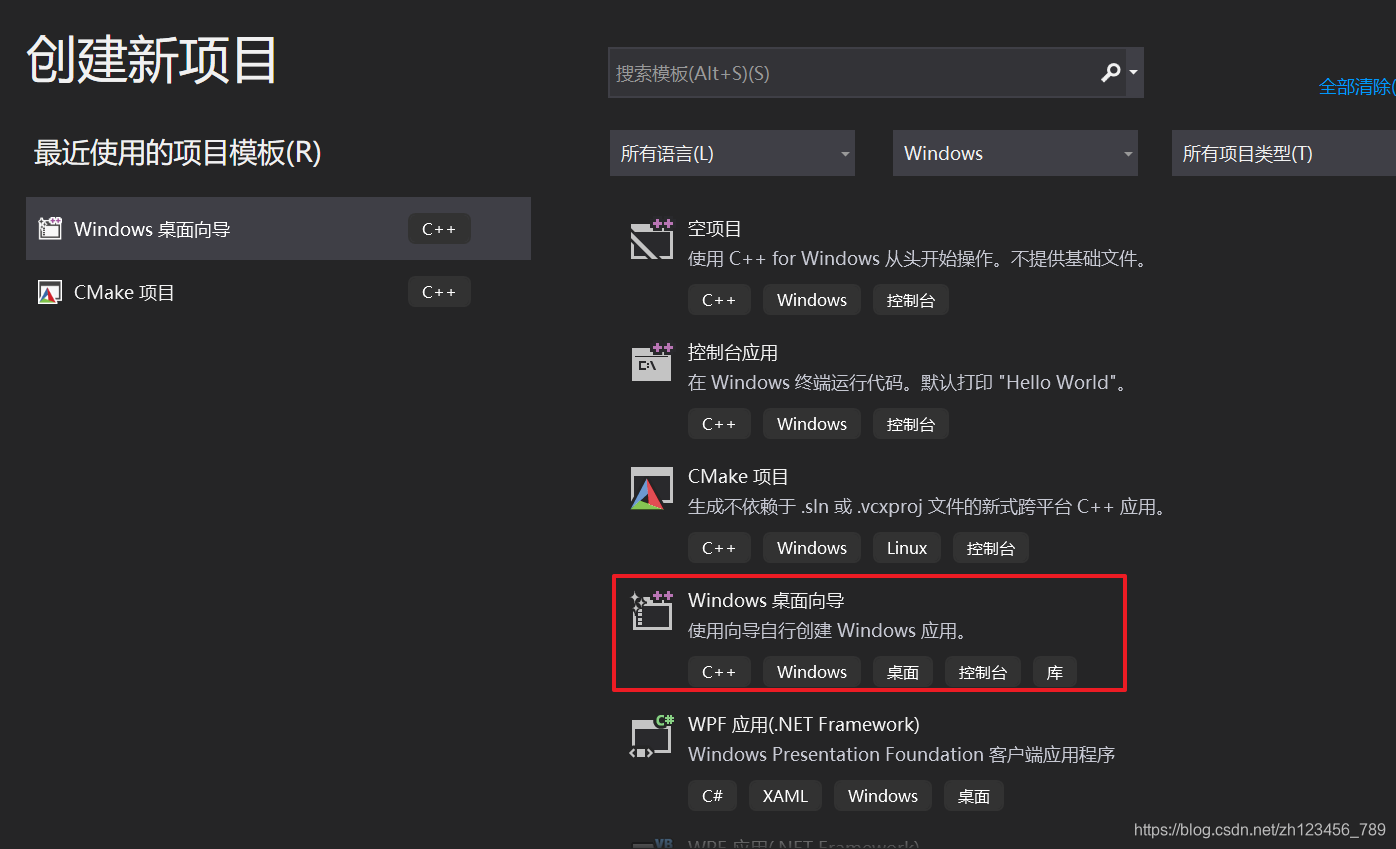The width and height of the screenshot is (1396, 849).
Task: Click C# tag under WPF 应用
Action: (712, 796)
